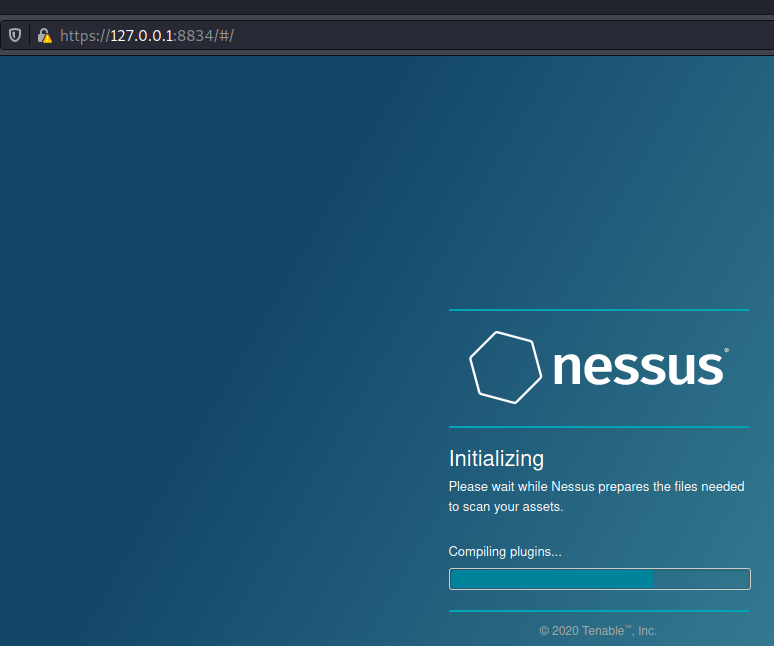
Task: Click the plugin compilation progress bar
Action: tap(600, 579)
